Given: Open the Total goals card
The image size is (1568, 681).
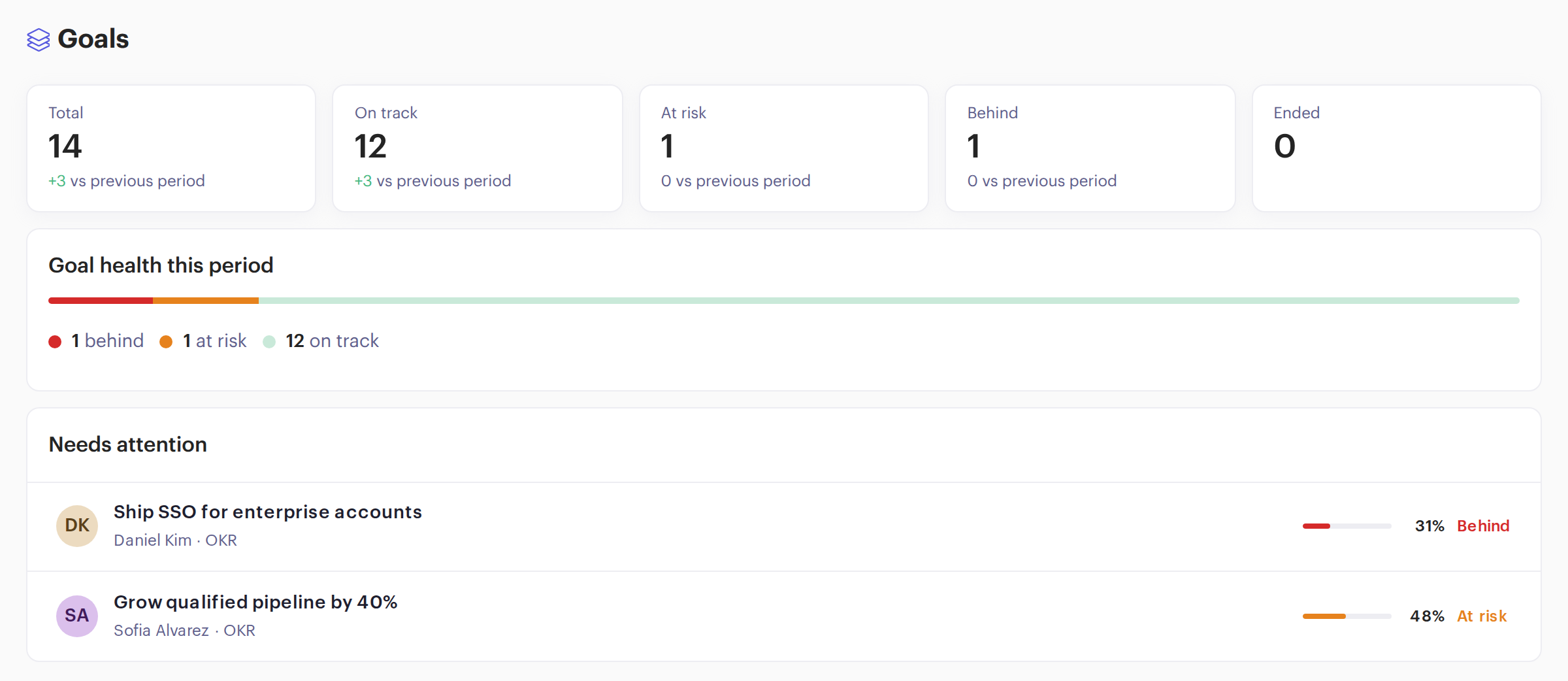Looking at the screenshot, I should [x=171, y=148].
